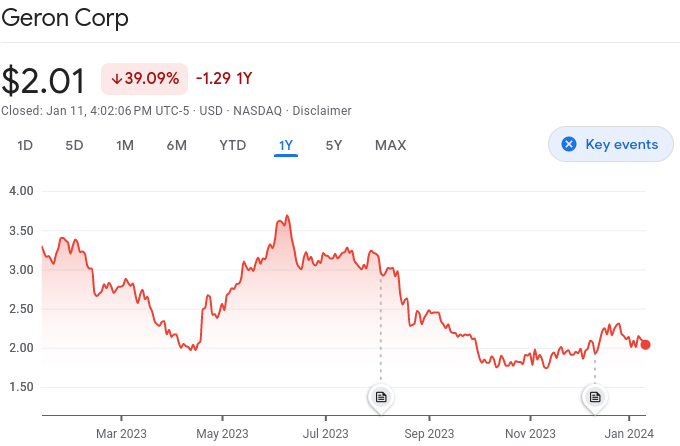Image resolution: width=680 pixels, height=446 pixels.
Task: Open the December 2023 key event document marker
Action: click(x=595, y=397)
